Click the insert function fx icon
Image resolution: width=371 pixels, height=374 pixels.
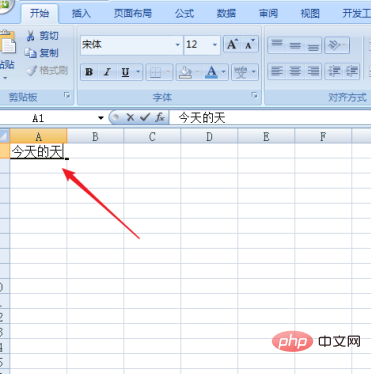160,117
